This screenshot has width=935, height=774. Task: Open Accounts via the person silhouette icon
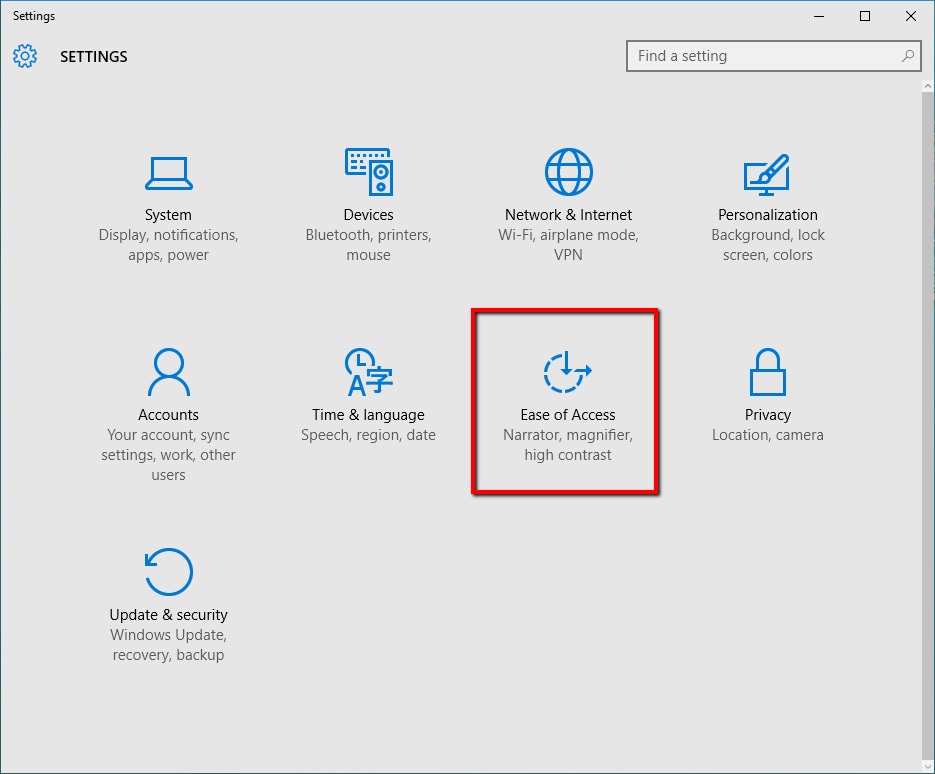tap(169, 372)
